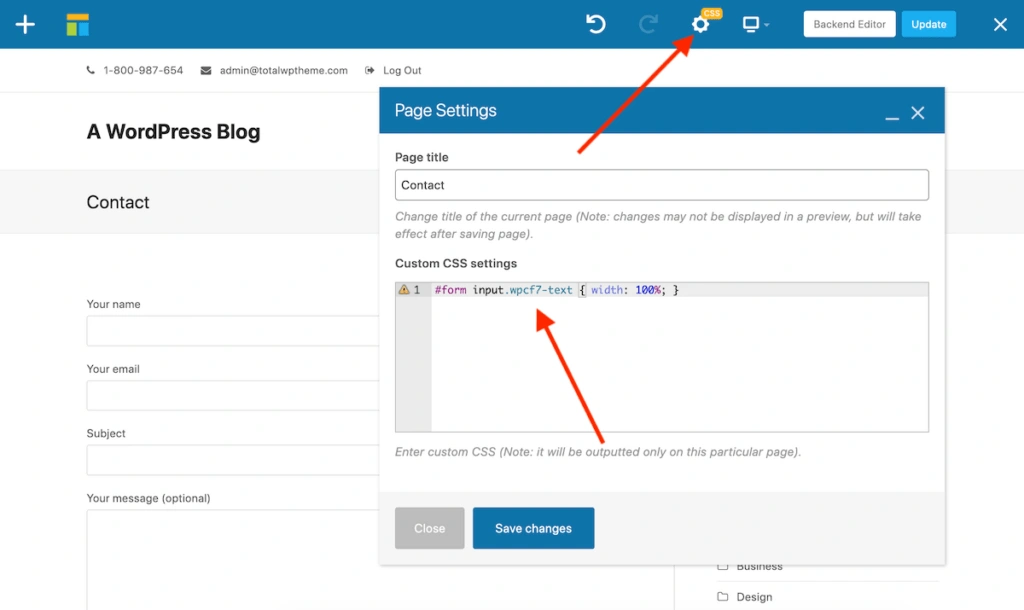The height and width of the screenshot is (610, 1024).
Task: Minimize the Page Settings panel
Action: [x=892, y=114]
